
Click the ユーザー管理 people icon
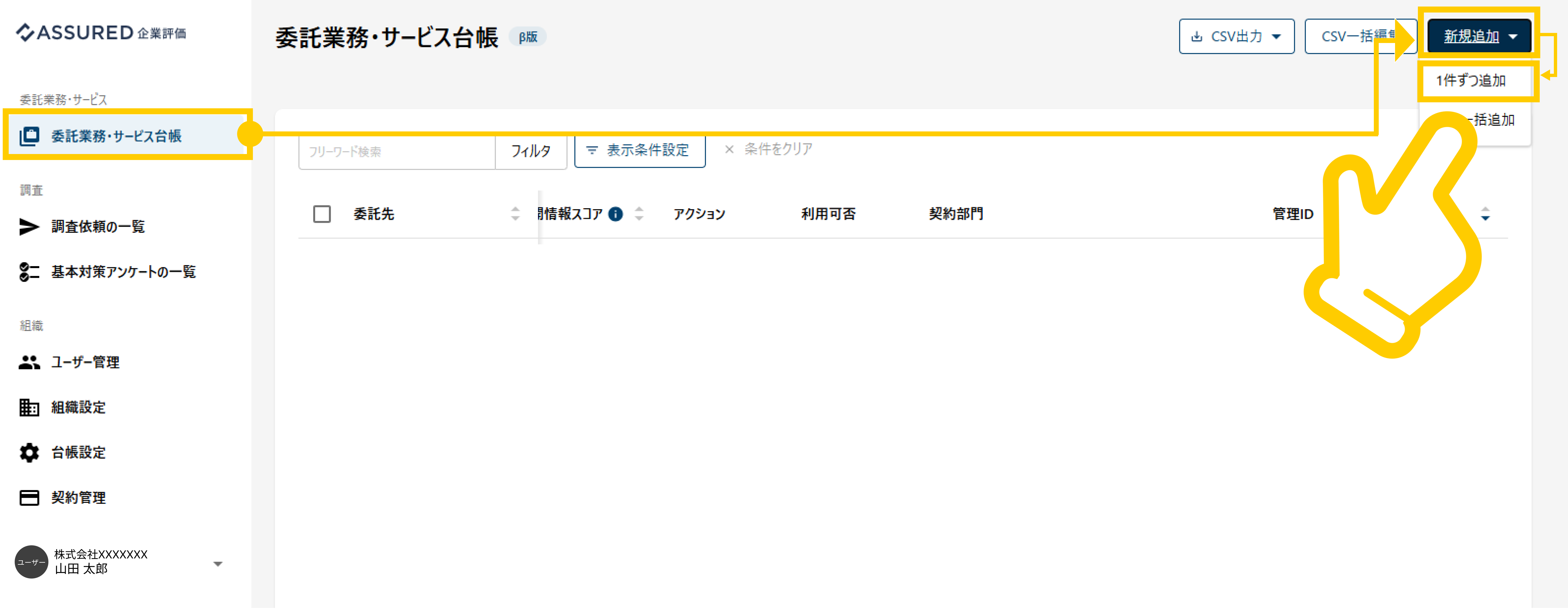click(x=29, y=362)
